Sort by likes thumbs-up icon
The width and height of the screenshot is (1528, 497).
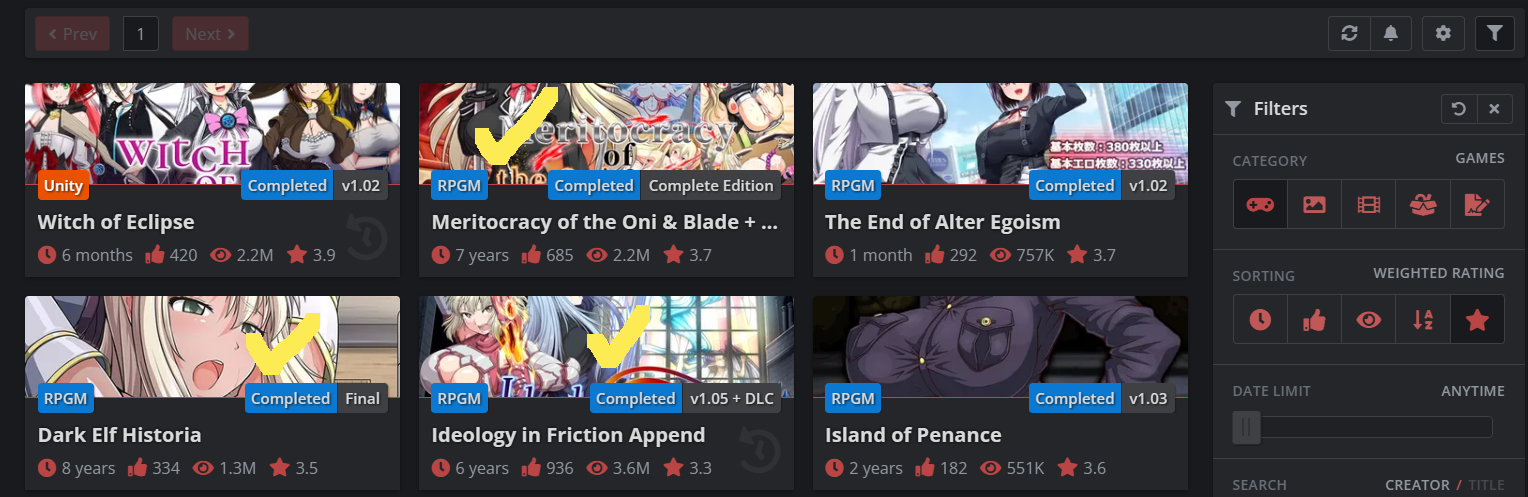click(x=1314, y=319)
